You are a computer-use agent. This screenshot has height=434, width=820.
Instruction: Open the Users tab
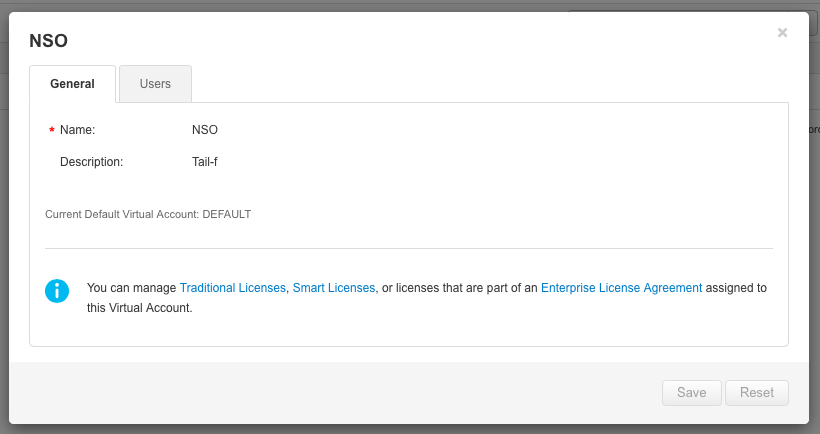coord(155,84)
